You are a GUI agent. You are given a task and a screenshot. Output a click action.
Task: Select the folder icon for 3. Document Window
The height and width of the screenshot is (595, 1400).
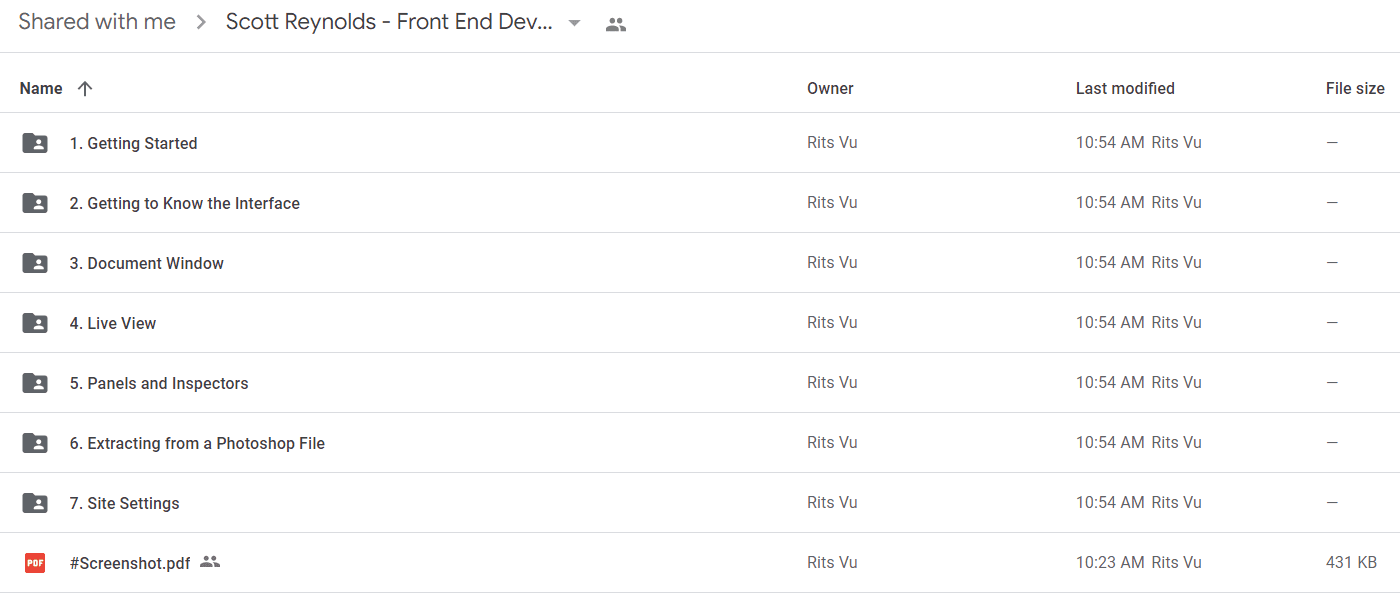coord(35,263)
